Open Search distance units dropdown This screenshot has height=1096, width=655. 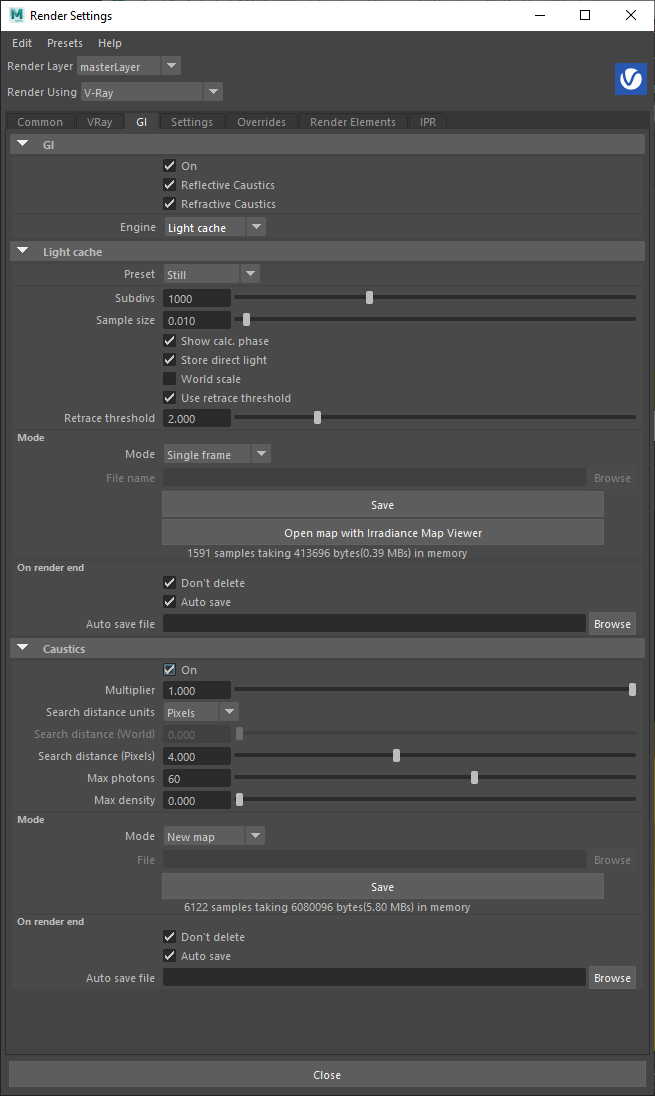click(201, 712)
